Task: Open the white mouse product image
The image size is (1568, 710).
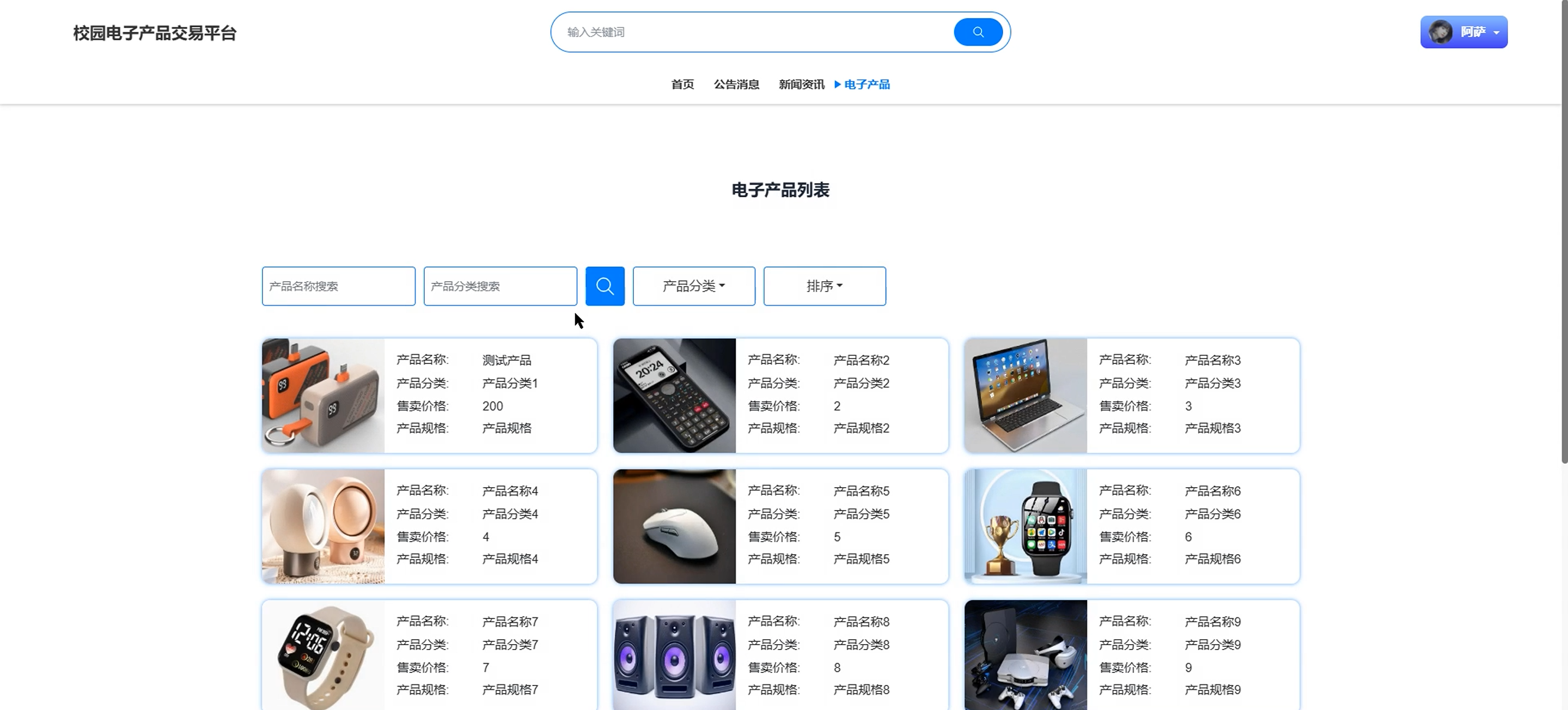Action: (x=674, y=526)
